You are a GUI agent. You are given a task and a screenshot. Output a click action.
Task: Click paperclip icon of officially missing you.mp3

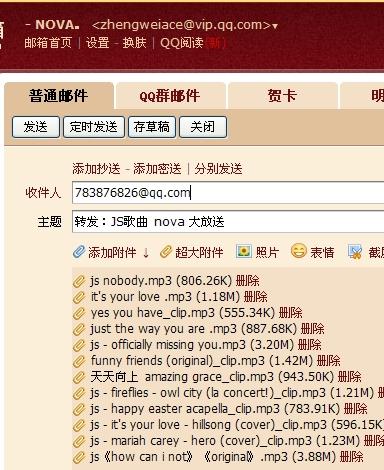coord(79,345)
